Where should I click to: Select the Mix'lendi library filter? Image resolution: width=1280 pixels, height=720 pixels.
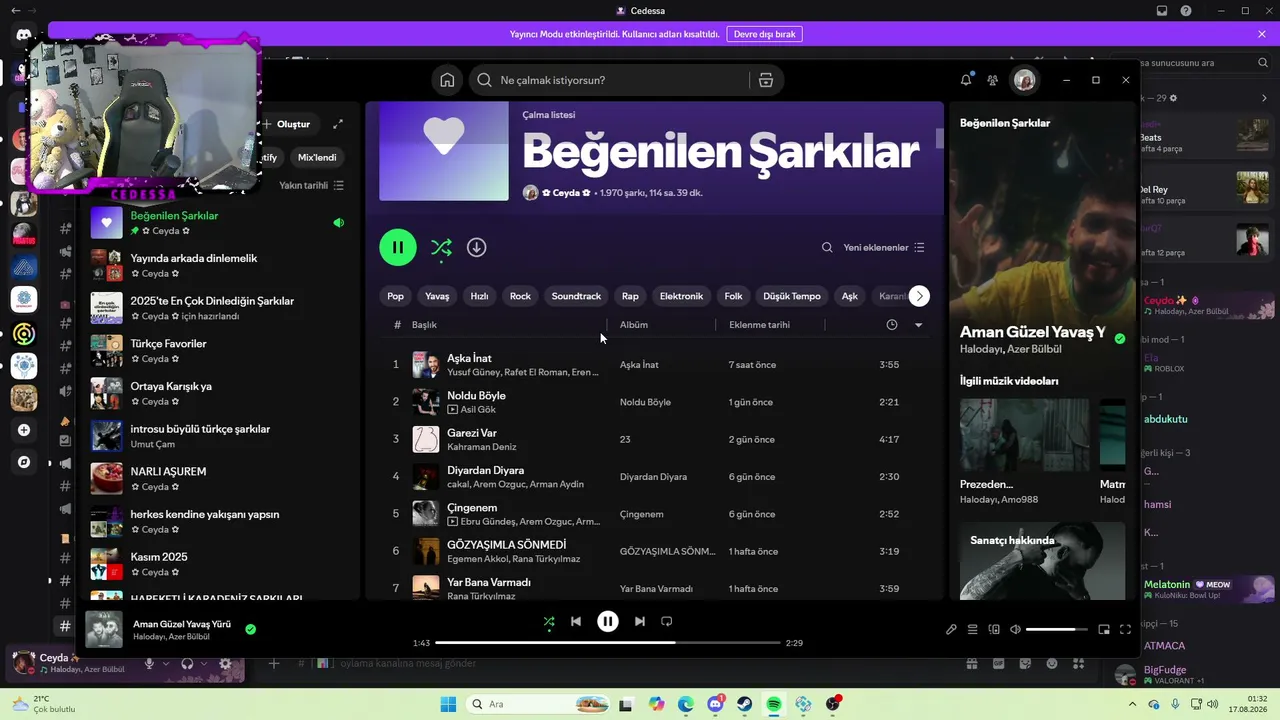click(318, 157)
